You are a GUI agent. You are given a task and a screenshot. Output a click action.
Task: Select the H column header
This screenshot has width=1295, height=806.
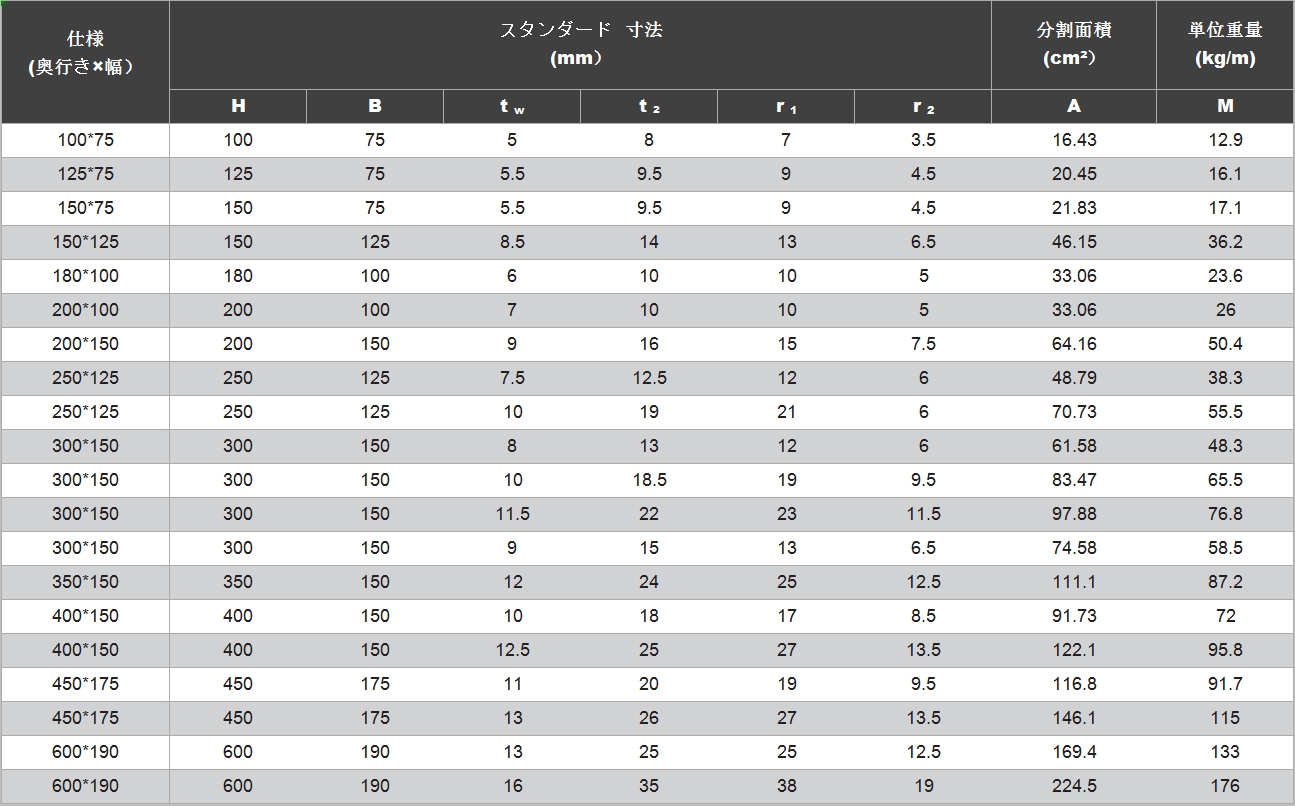(x=238, y=106)
